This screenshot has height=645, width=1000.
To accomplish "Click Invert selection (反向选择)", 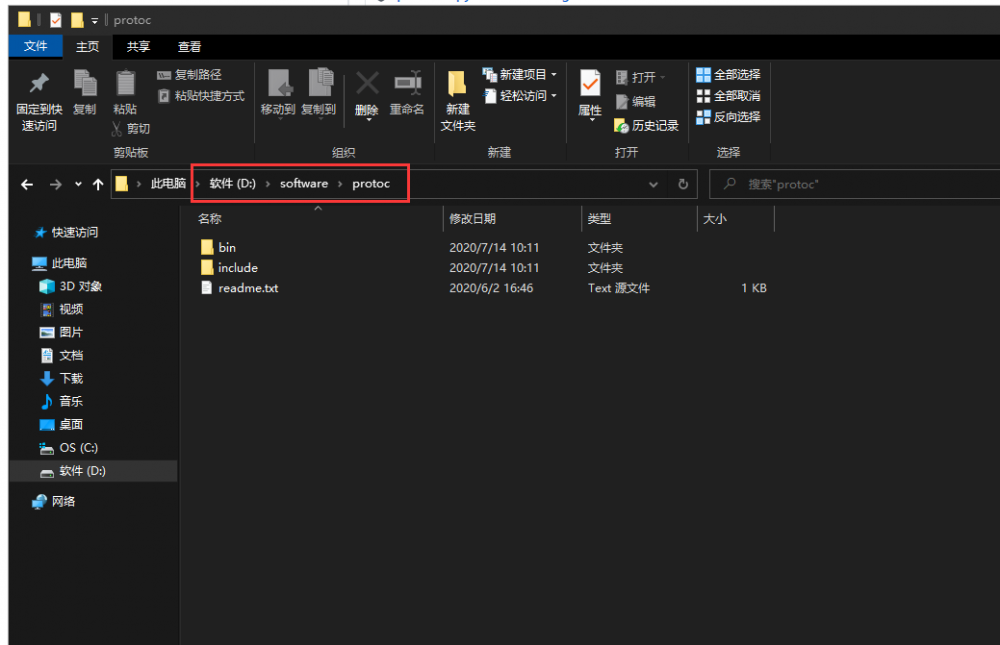I will 728,117.
